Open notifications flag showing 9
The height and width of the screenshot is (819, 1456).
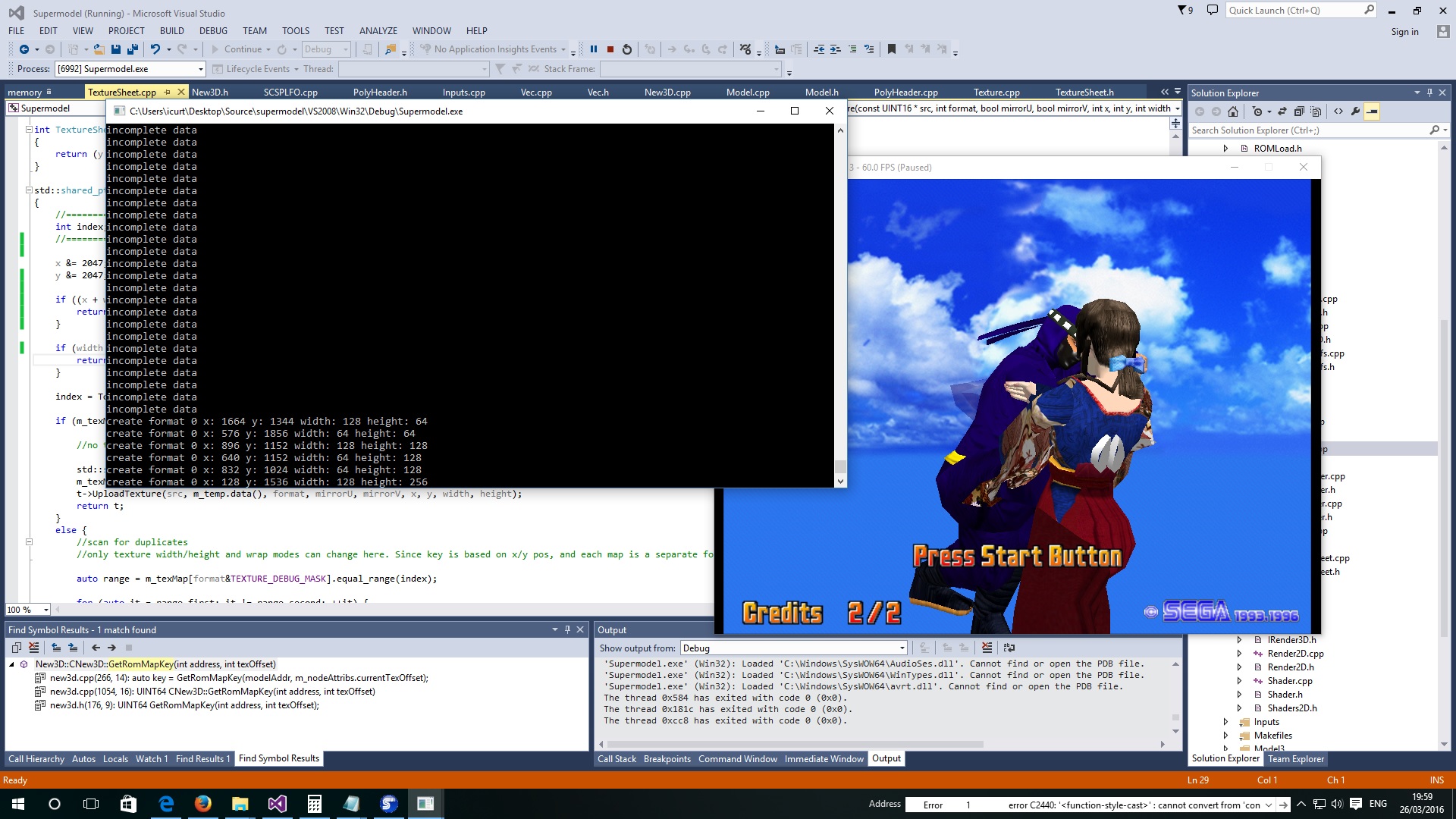[1185, 11]
